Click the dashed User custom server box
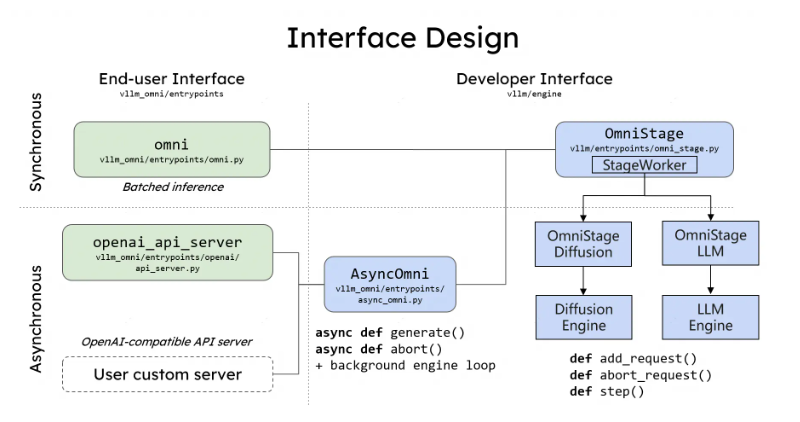This screenshot has height=422, width=800. [x=167, y=376]
